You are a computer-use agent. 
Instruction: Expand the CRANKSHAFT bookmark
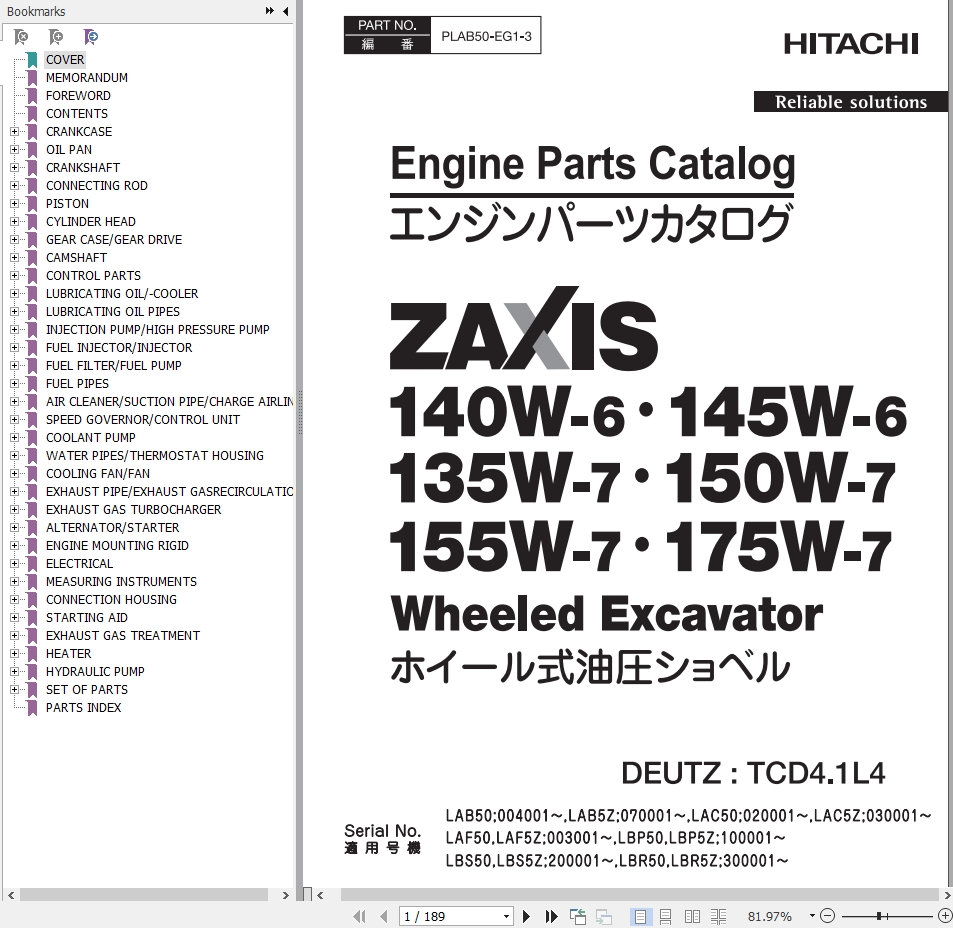tap(15, 167)
